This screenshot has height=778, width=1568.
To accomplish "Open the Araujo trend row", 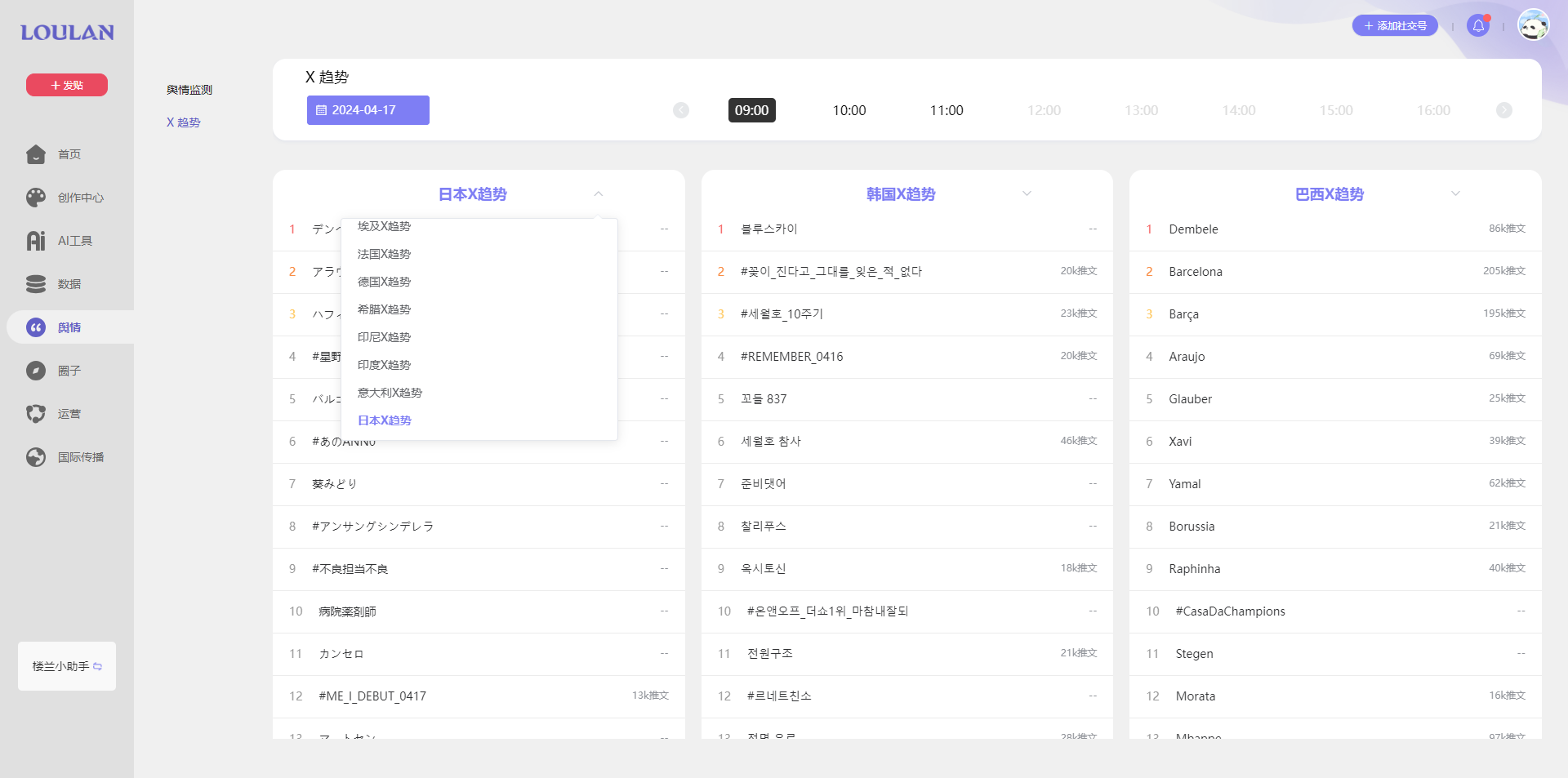I will 1335,357.
